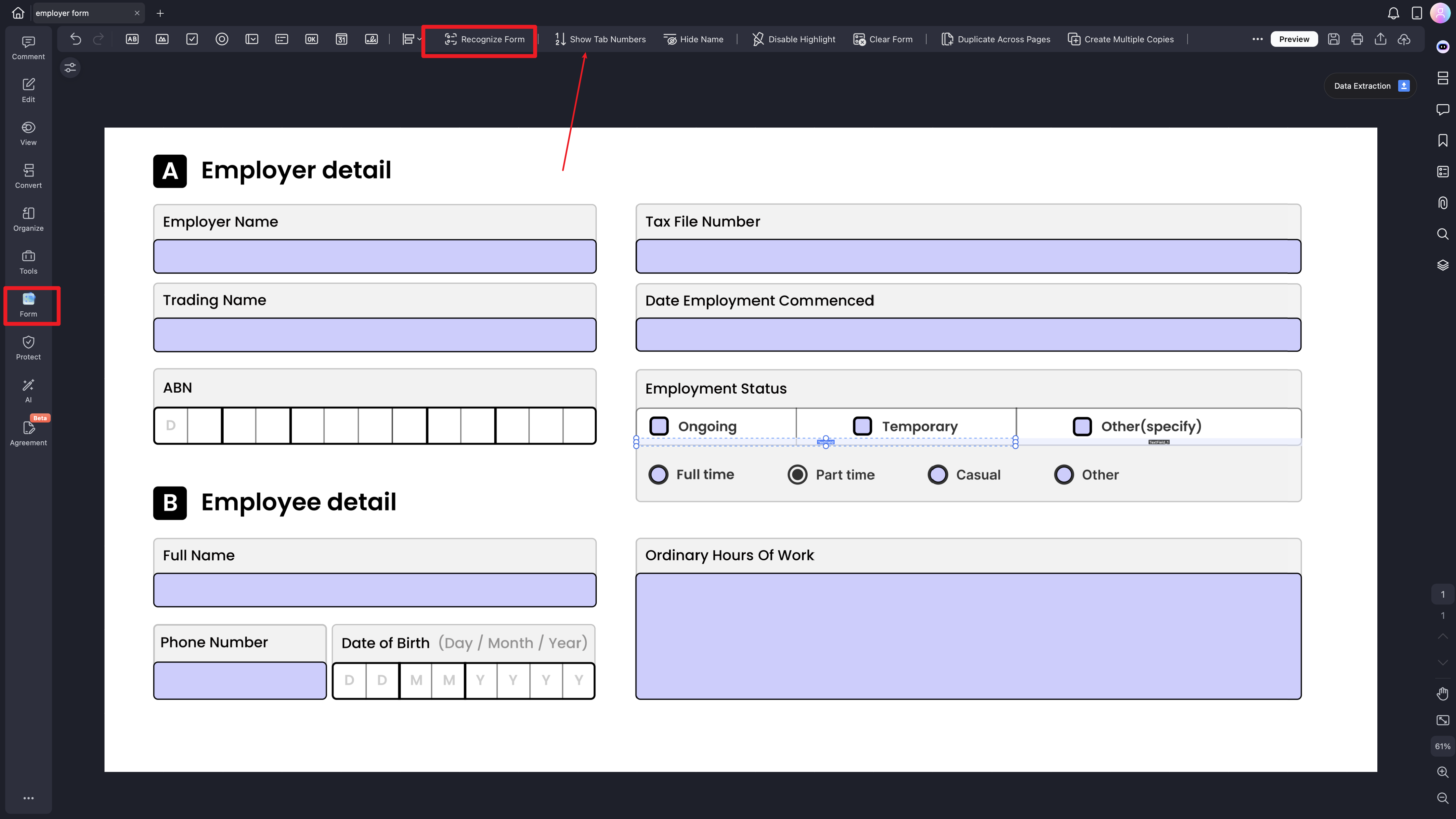Select the dropdown field tool

pos(252,39)
